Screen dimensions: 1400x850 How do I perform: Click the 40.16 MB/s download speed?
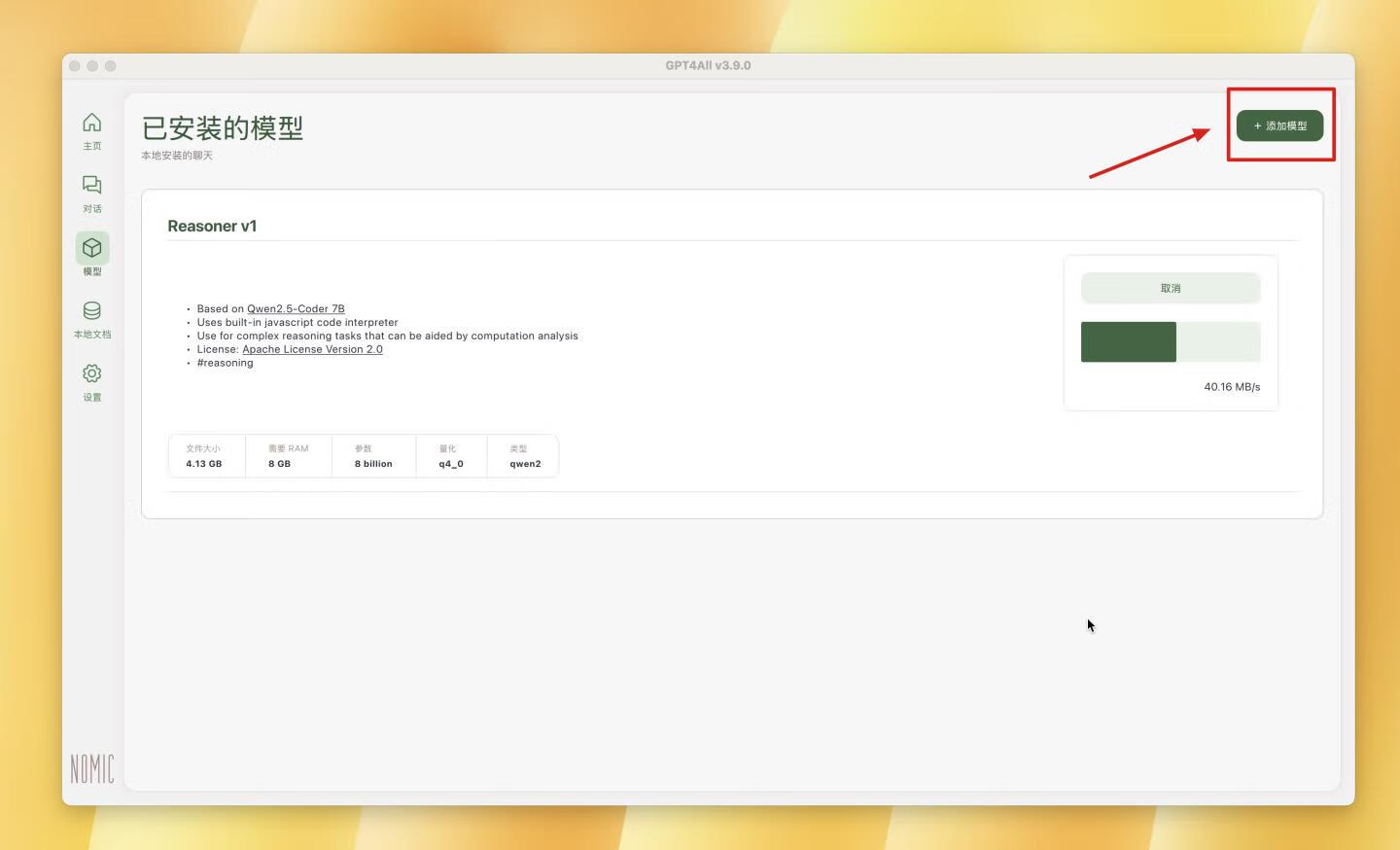pos(1232,387)
